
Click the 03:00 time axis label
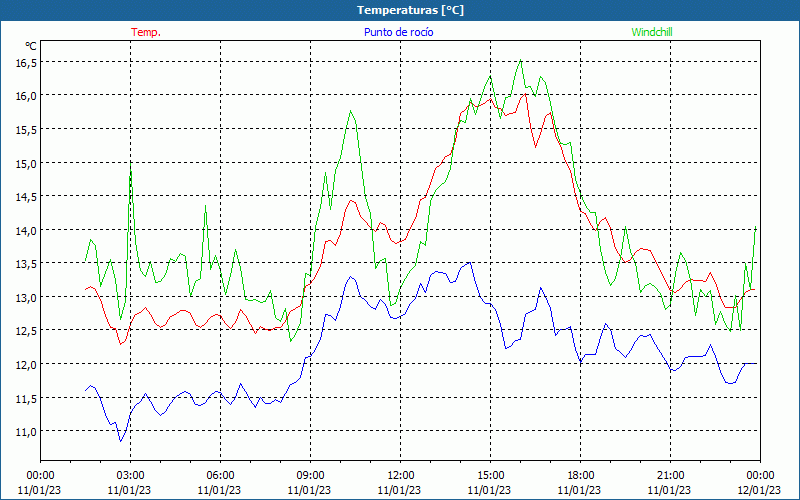tap(130, 475)
